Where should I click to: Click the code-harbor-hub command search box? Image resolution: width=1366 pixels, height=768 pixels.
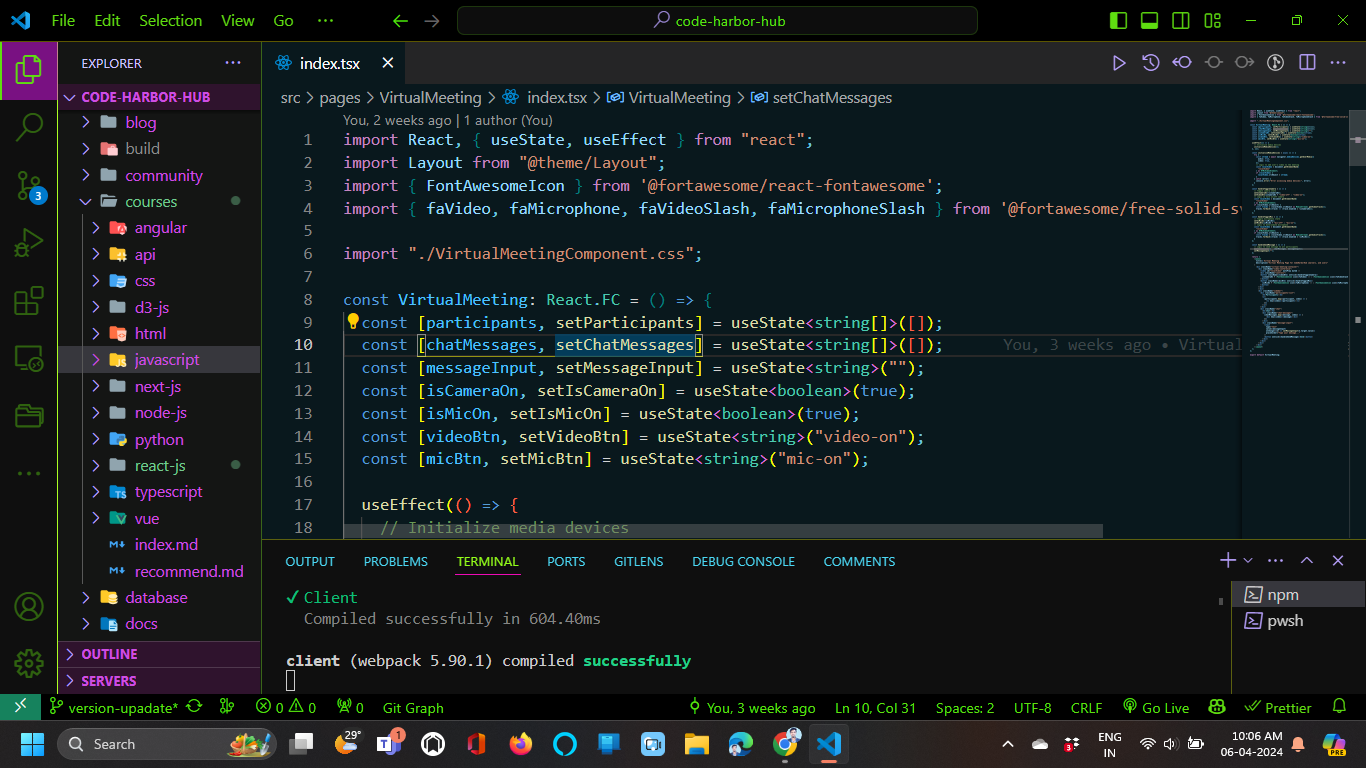pos(717,20)
